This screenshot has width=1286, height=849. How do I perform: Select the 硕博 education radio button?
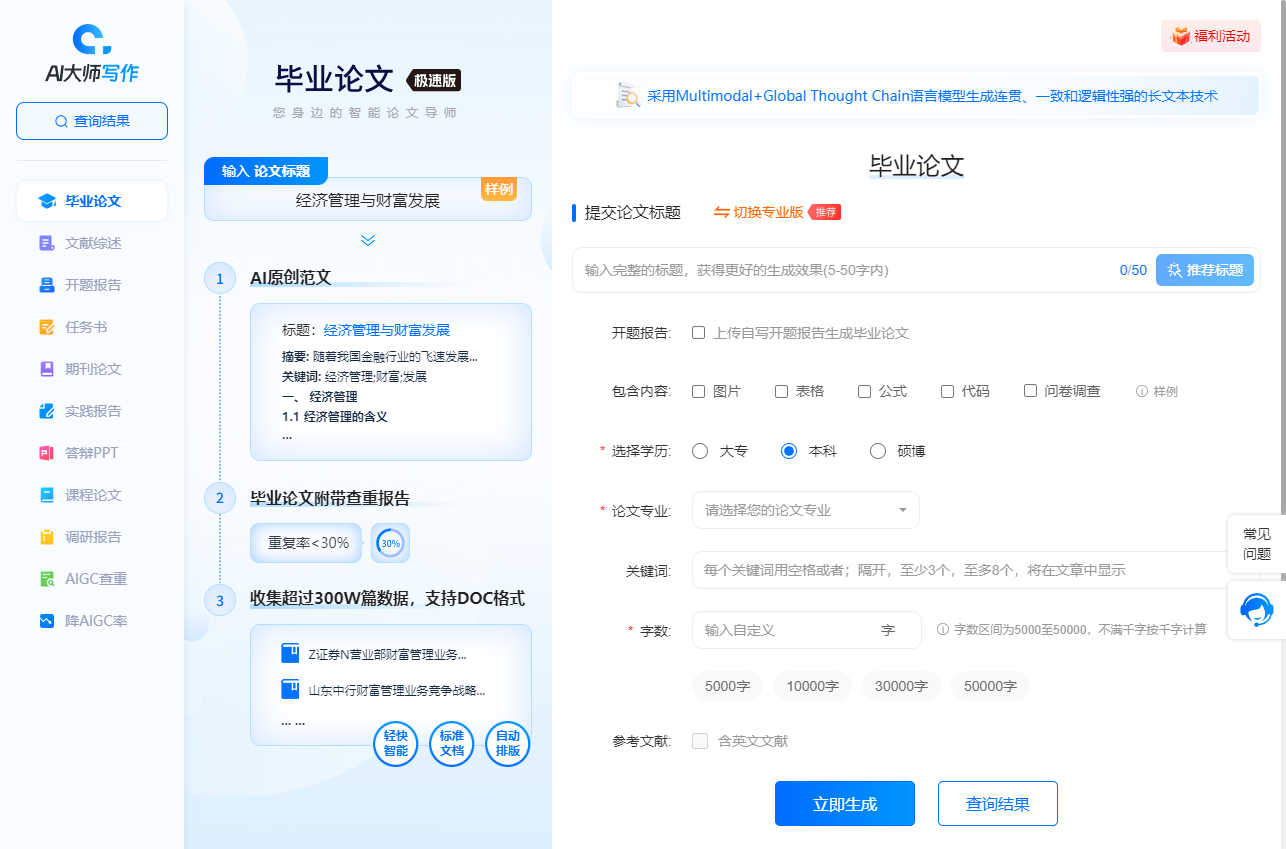[878, 451]
